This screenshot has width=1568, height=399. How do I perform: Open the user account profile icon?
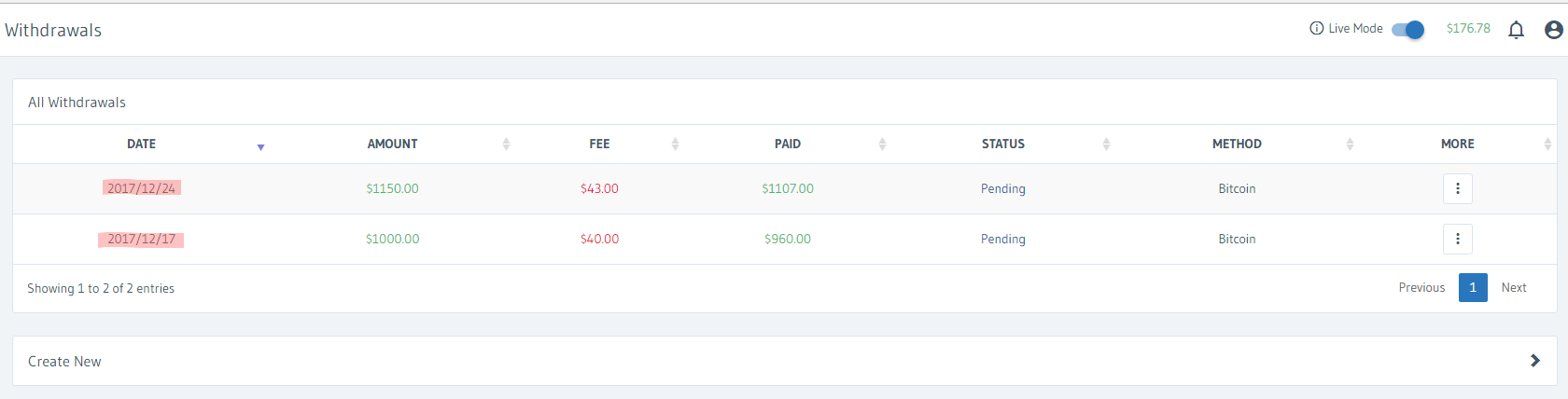pos(1553,30)
